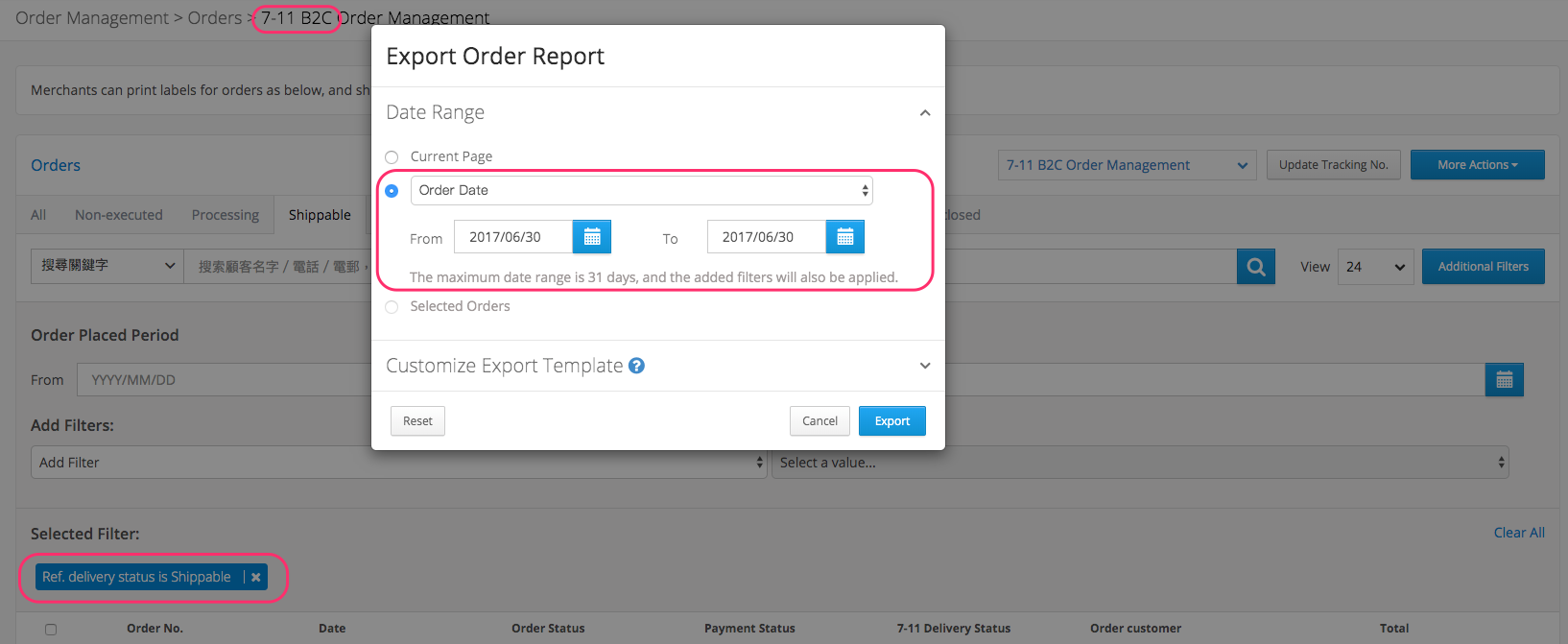Click the Total column header
The image size is (1568, 644).
tap(1394, 629)
